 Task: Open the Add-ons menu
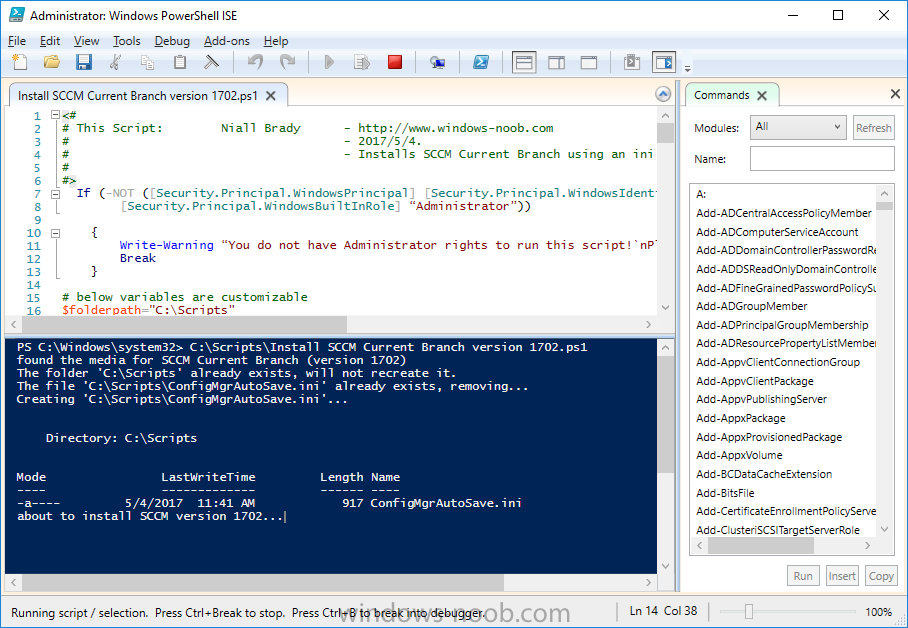(x=226, y=41)
